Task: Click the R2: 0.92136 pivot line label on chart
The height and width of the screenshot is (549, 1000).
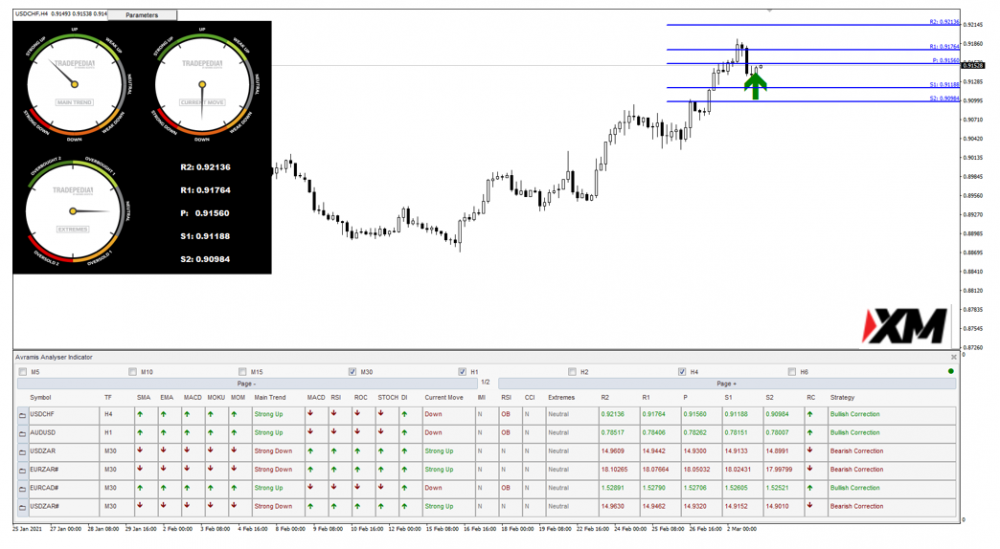Action: tap(944, 22)
